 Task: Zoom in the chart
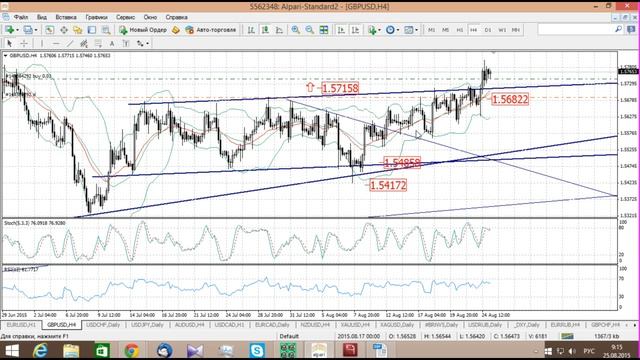click(296, 30)
